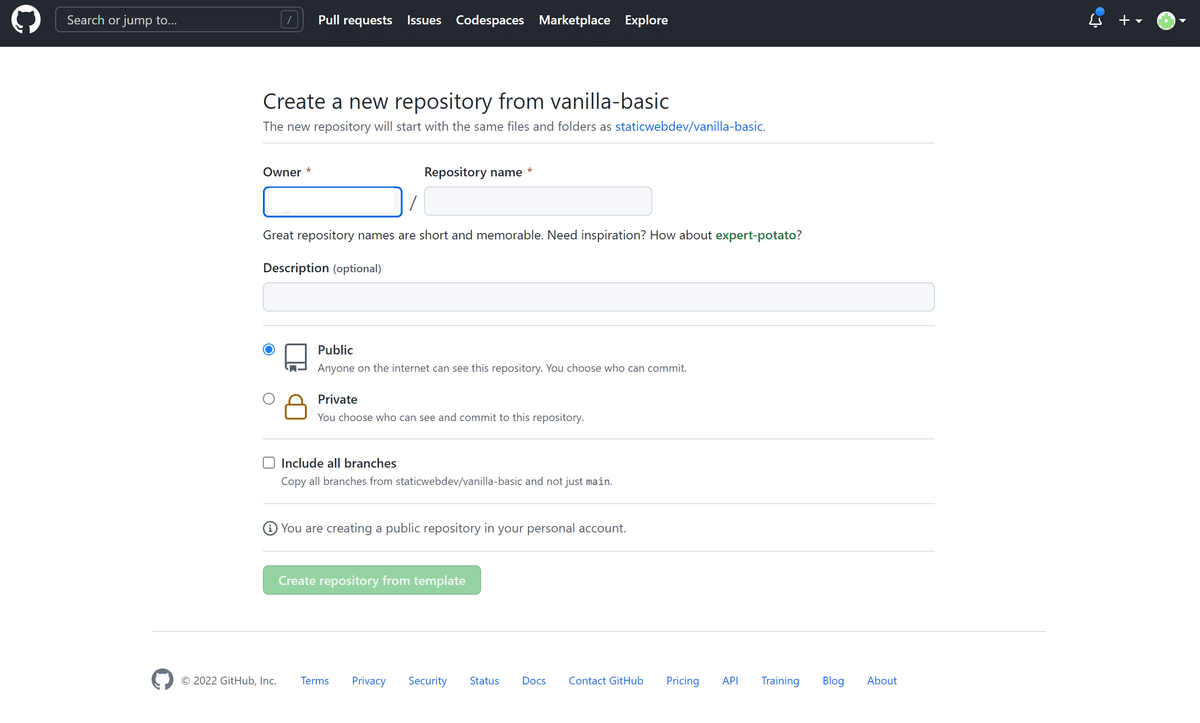The image size is (1200, 723).
Task: Click the GitHub footer logo
Action: [x=162, y=680]
